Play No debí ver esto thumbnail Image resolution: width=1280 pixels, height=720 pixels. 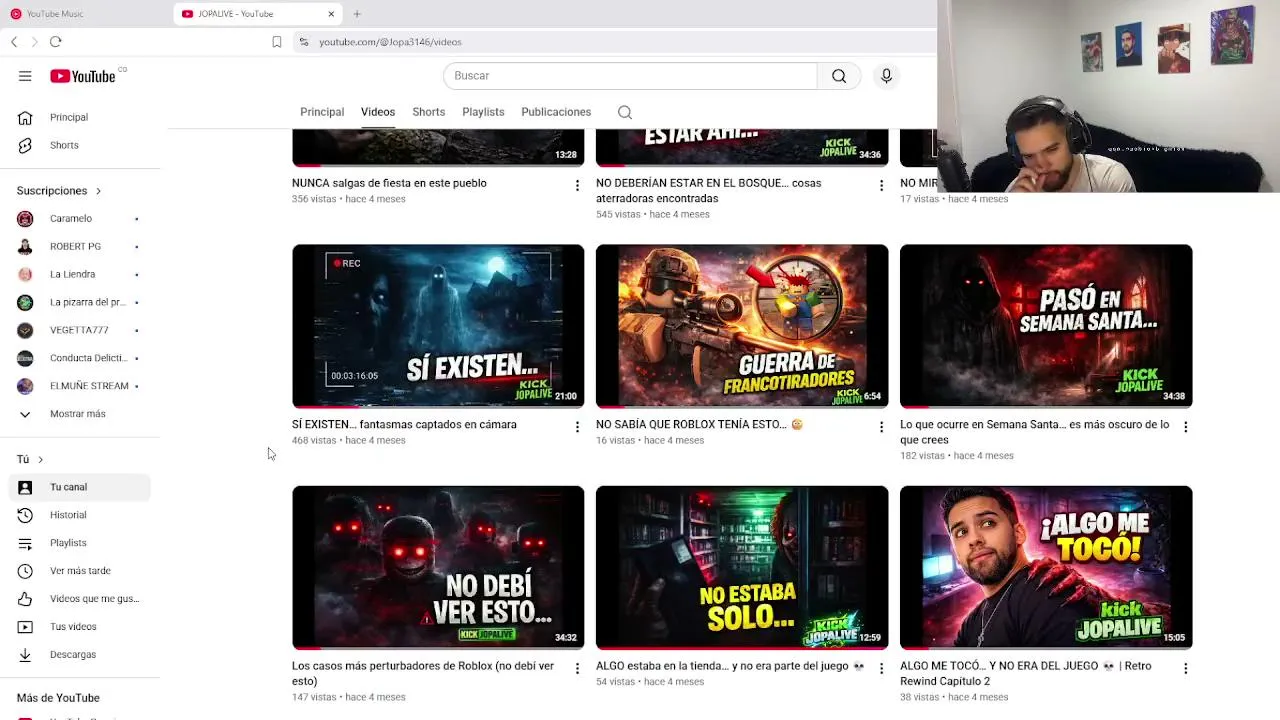438,568
